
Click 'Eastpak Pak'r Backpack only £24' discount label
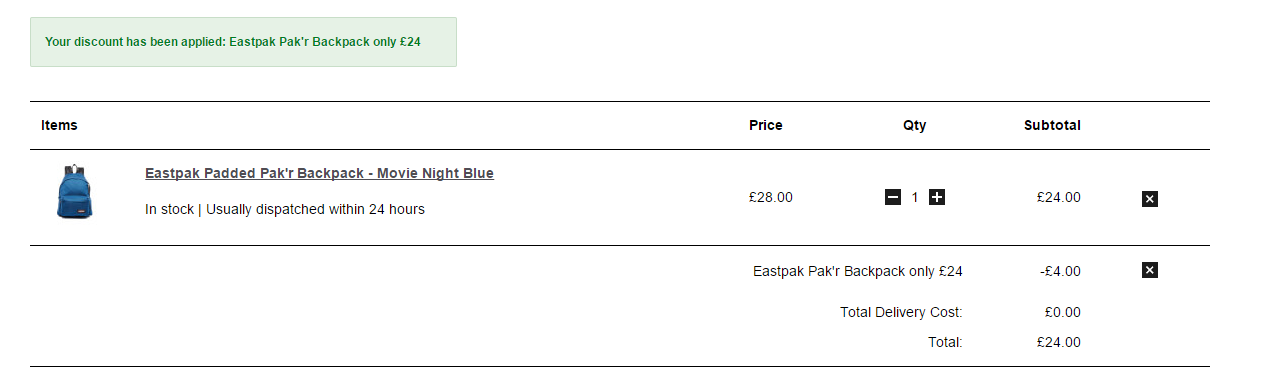(858, 271)
